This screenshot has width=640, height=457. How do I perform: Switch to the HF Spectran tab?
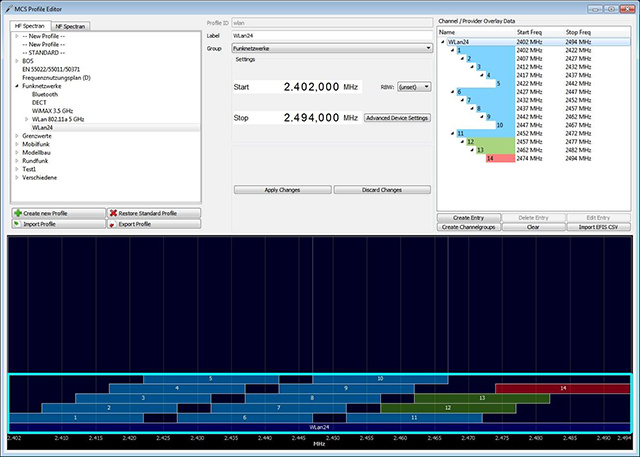[30, 26]
